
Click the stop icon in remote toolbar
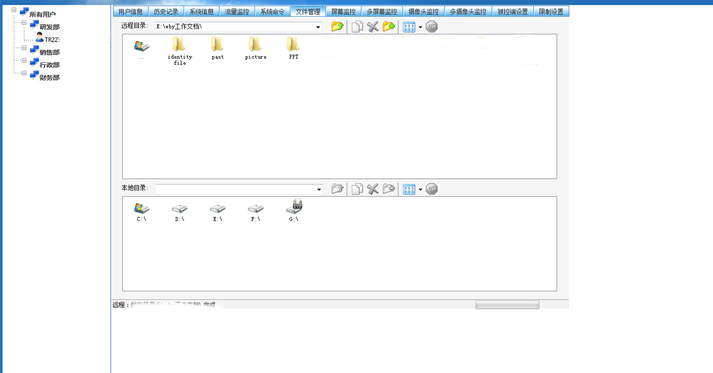(x=432, y=27)
